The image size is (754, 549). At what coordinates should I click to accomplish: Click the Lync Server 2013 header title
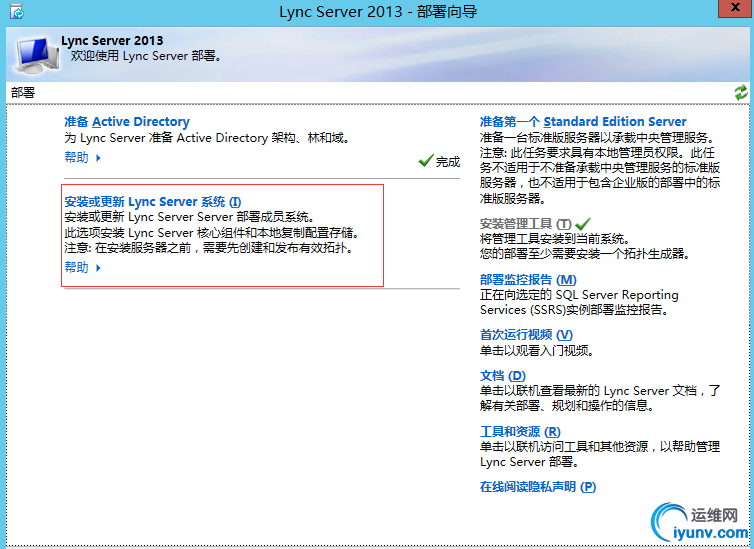[112, 41]
